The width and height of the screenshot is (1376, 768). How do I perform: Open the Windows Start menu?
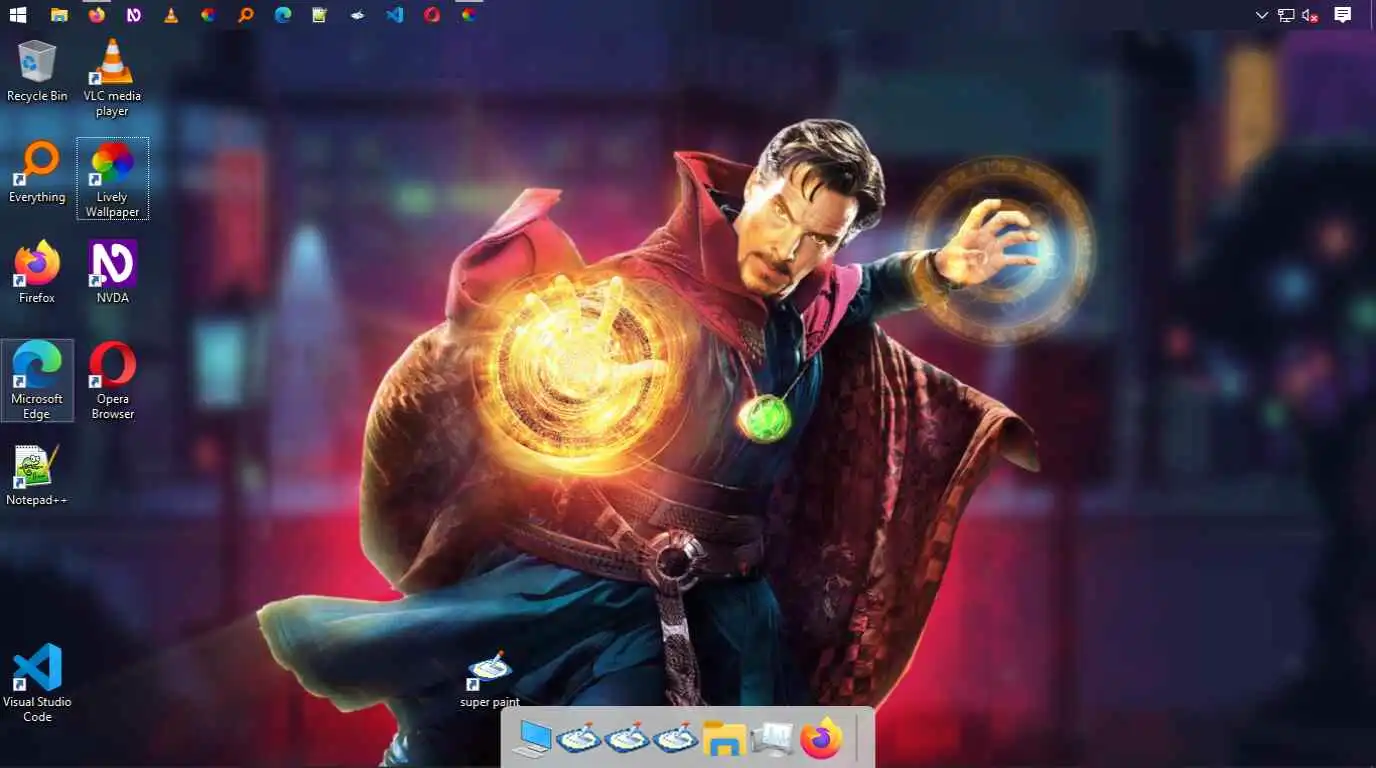pyautogui.click(x=18, y=15)
